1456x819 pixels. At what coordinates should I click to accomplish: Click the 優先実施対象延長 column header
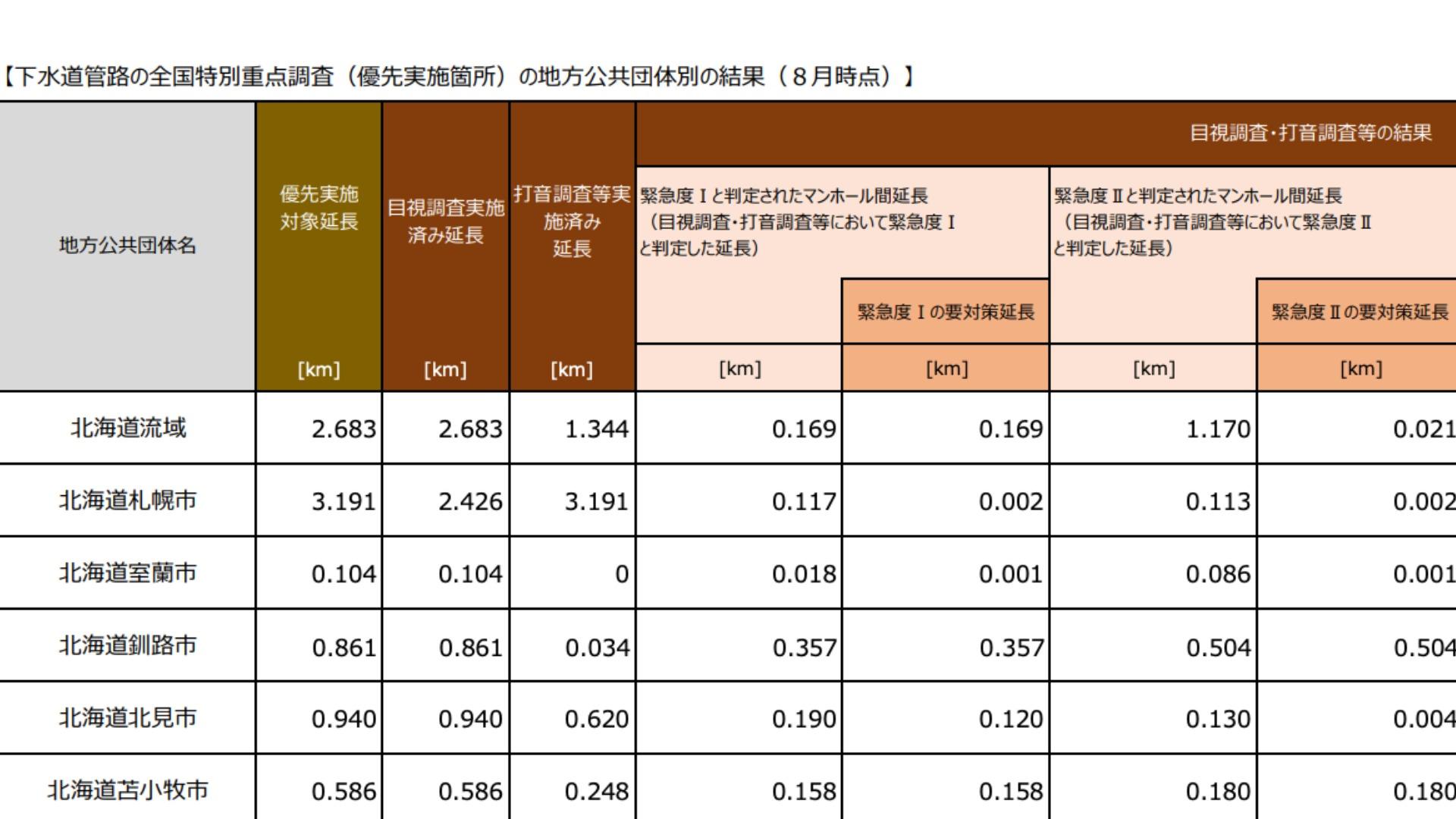coord(318,208)
